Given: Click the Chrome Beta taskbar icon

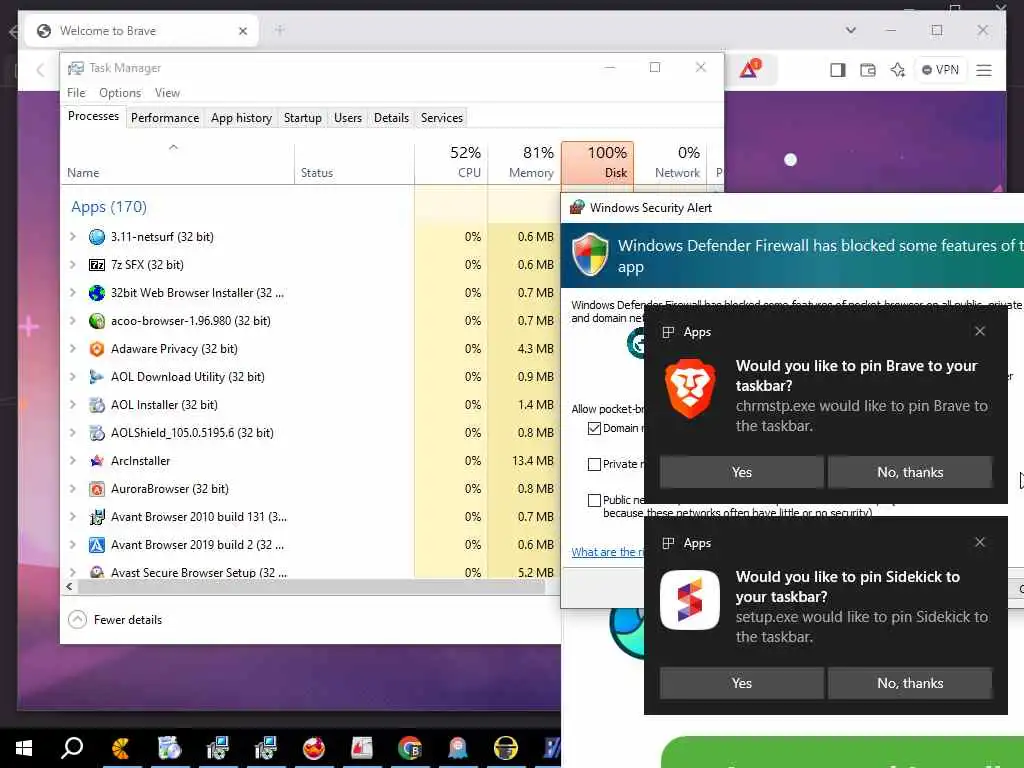Looking at the screenshot, I should tap(409, 748).
